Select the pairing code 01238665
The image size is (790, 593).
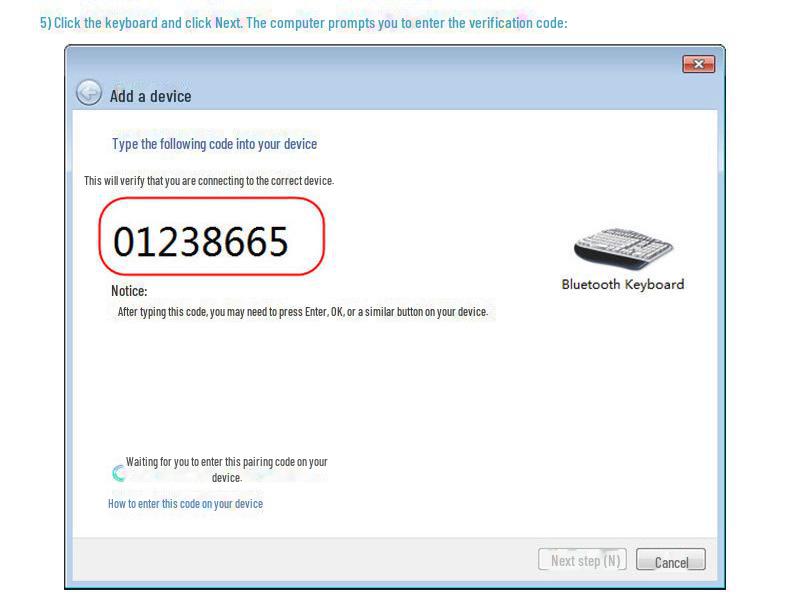click(201, 242)
